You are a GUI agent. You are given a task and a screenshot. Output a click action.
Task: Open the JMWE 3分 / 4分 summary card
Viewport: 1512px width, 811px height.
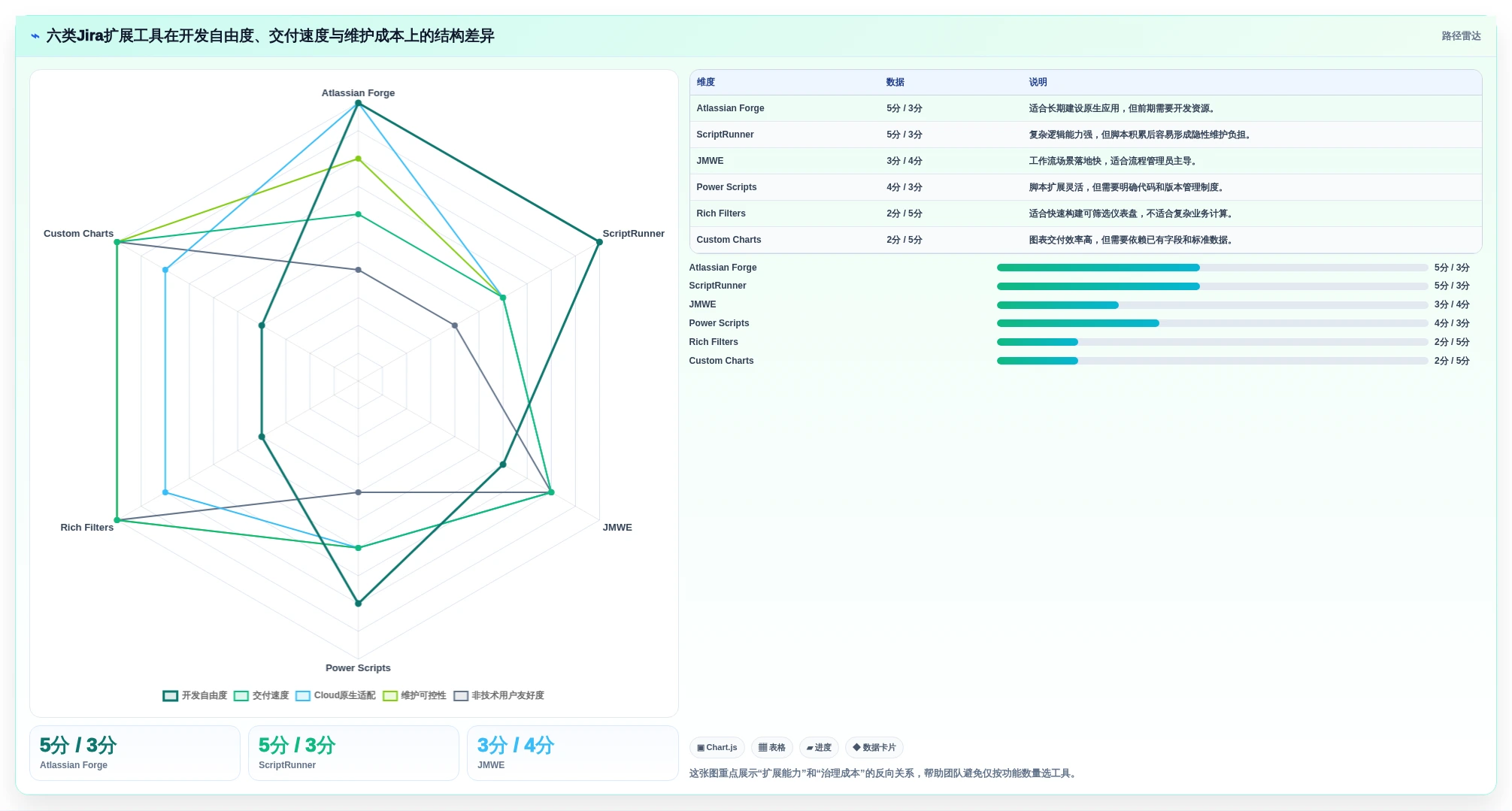(572, 753)
